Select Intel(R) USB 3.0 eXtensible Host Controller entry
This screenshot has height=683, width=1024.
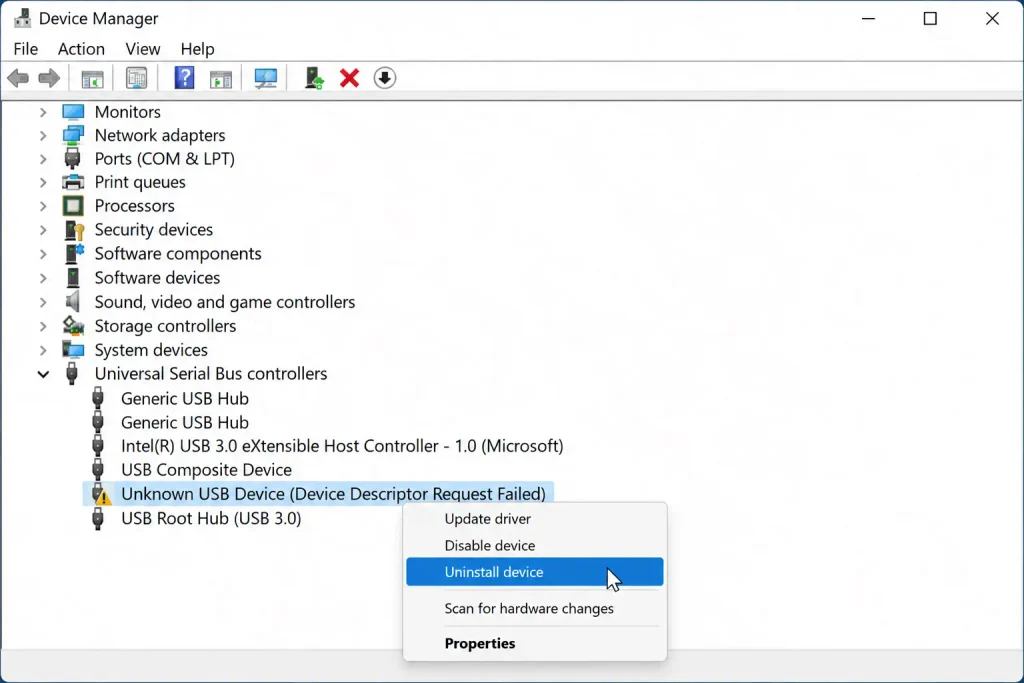(x=342, y=446)
